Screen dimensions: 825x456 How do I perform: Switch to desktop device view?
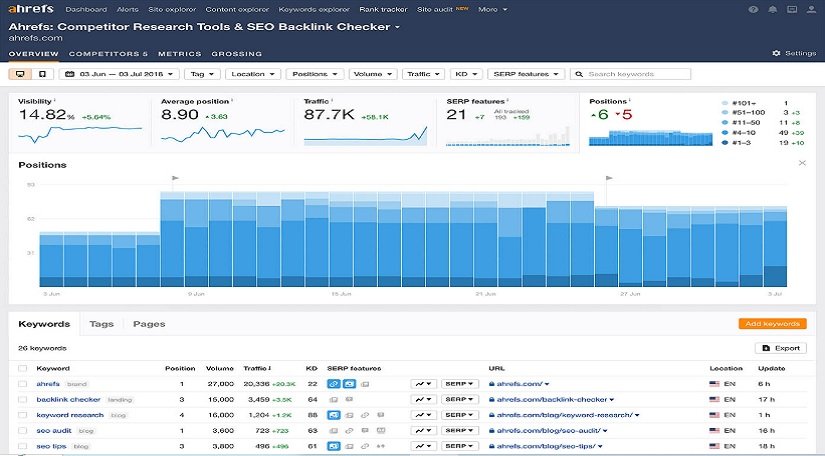pos(20,74)
